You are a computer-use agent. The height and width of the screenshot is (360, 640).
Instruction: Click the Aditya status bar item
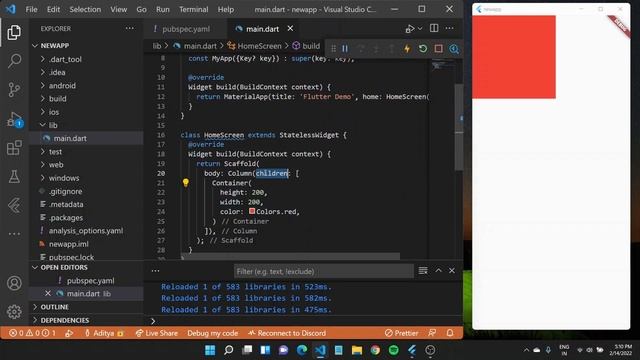point(104,333)
